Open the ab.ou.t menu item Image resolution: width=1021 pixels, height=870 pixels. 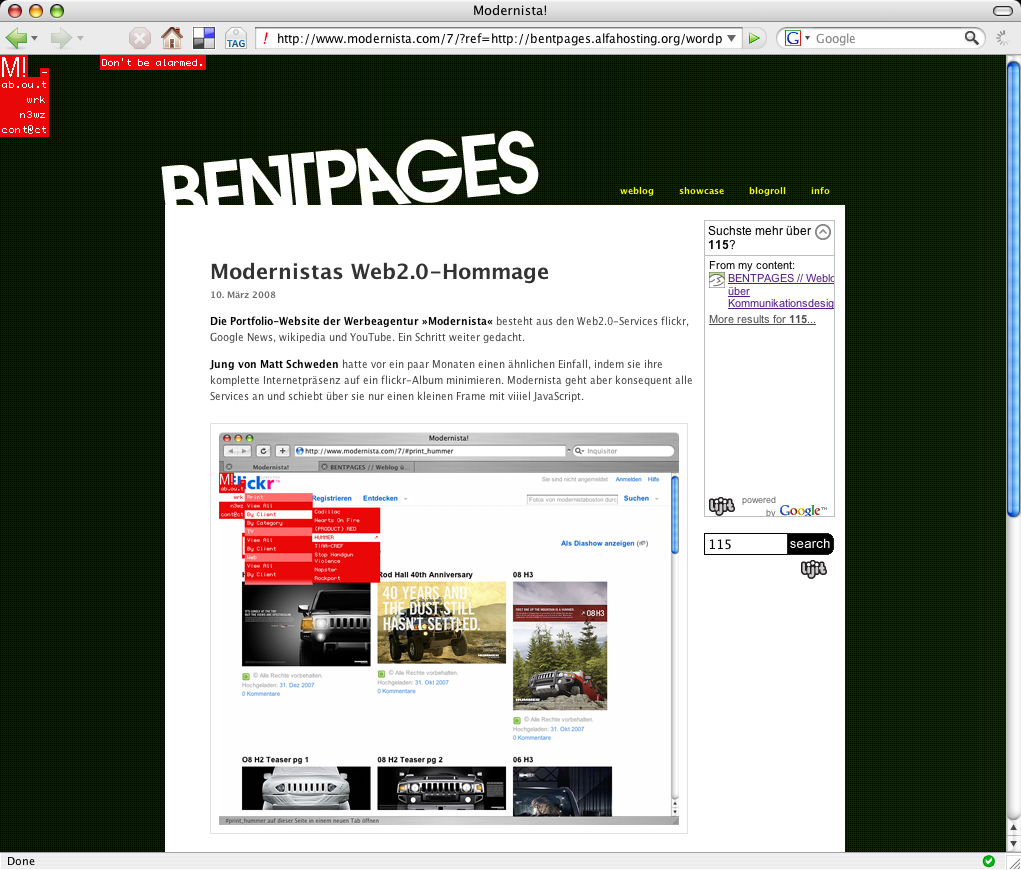[24, 85]
